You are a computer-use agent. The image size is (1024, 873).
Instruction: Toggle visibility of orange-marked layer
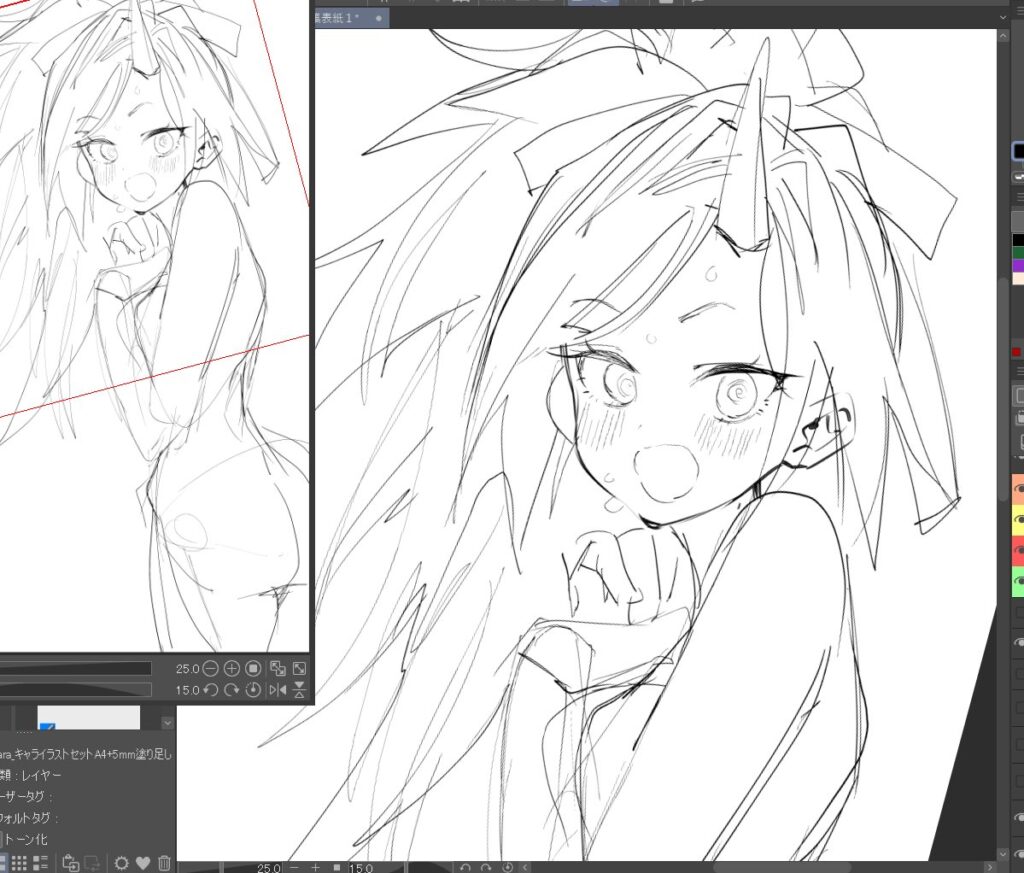(x=1019, y=490)
